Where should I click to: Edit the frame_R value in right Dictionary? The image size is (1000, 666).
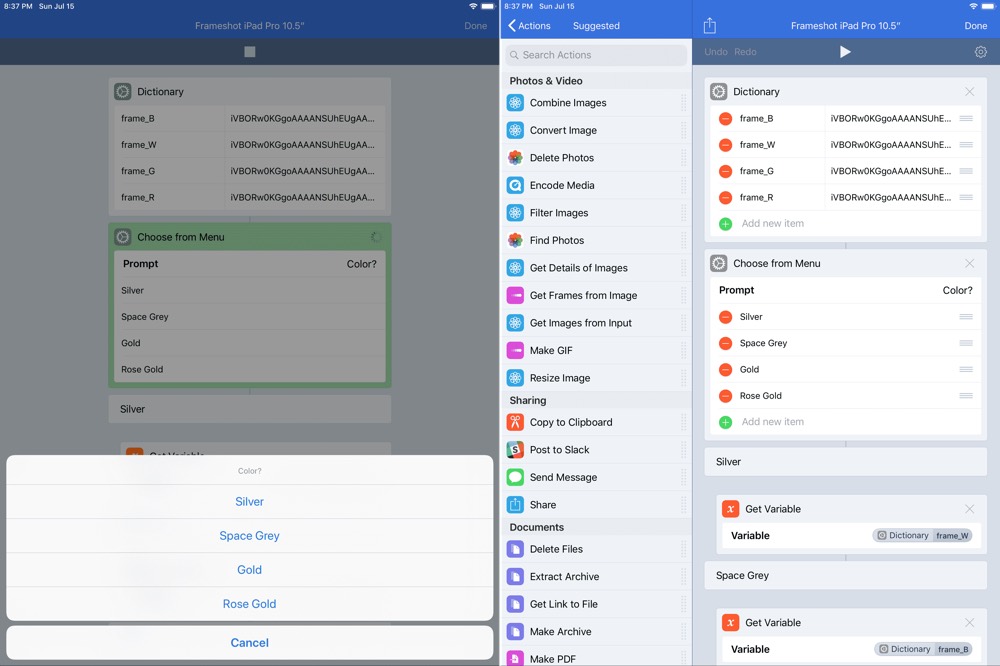pos(890,198)
